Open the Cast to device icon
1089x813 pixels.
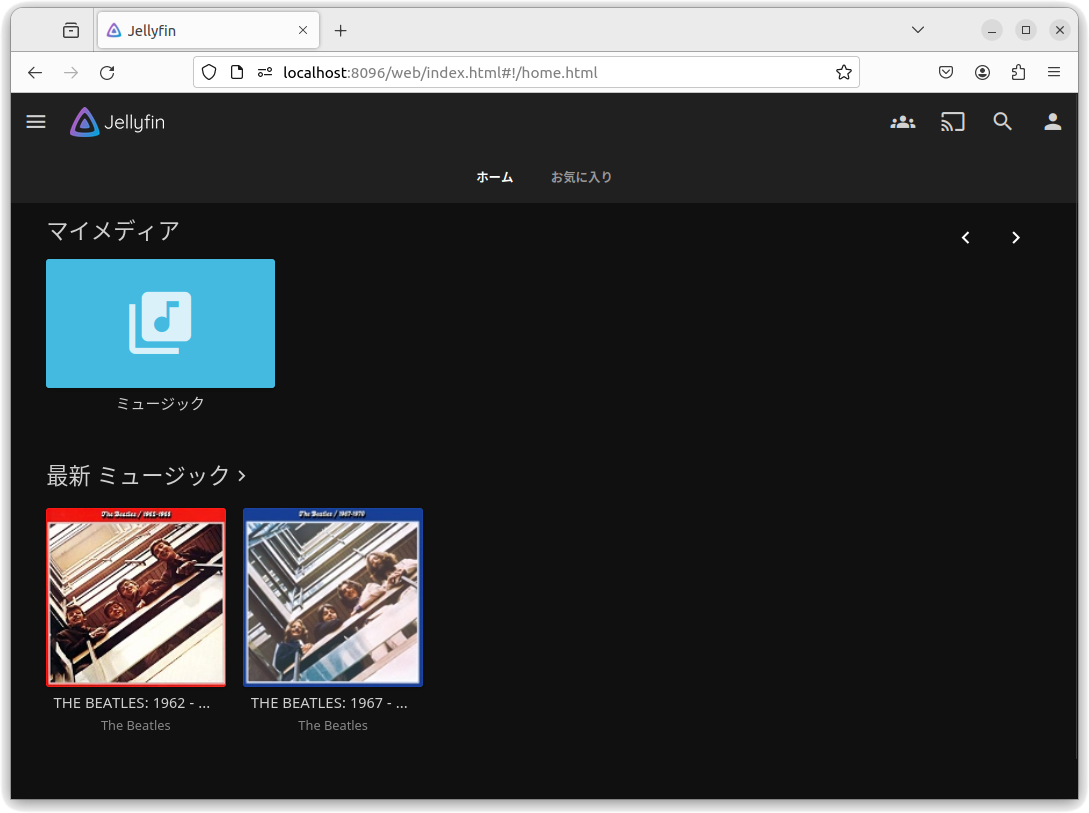pyautogui.click(x=952, y=122)
